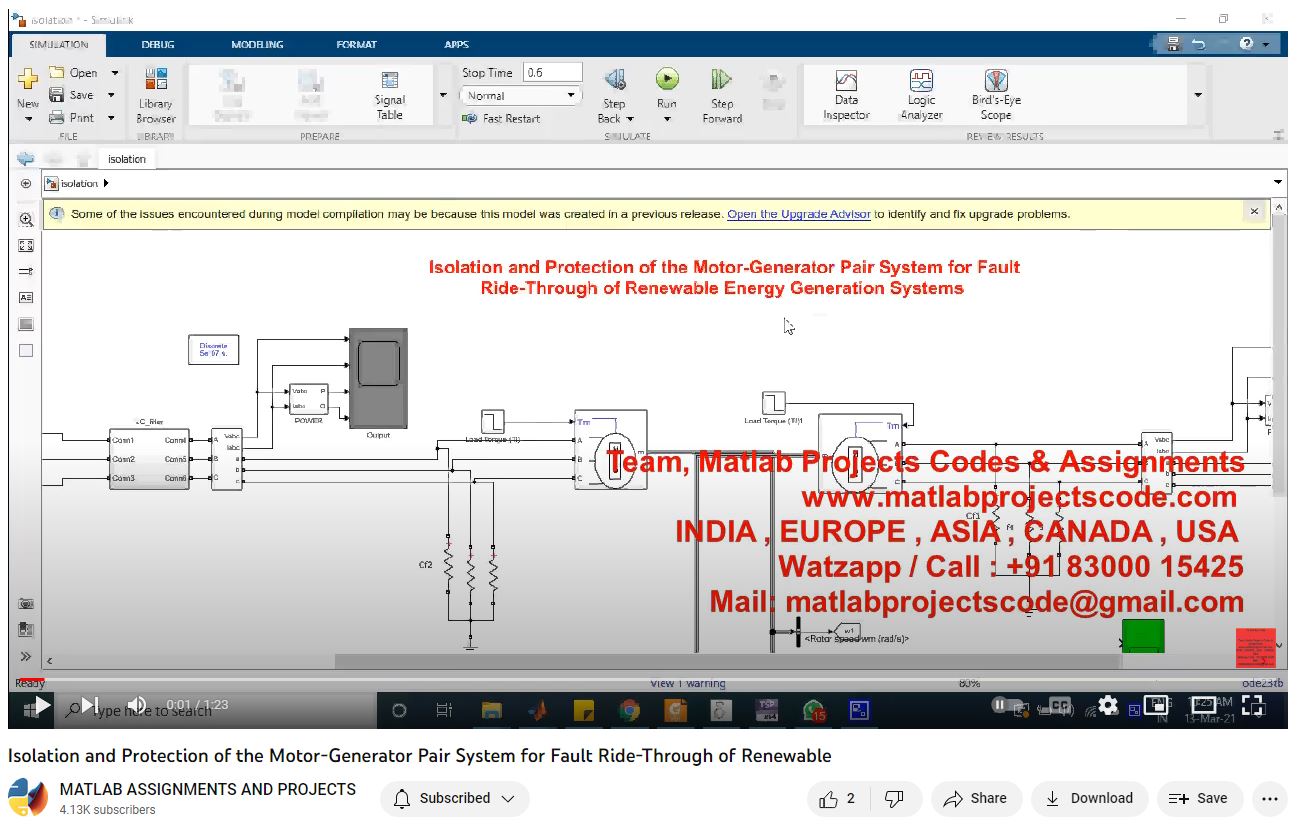Image resolution: width=1297 pixels, height=828 pixels.
Task: Expand the left palette double-chevron
Action: click(x=26, y=656)
